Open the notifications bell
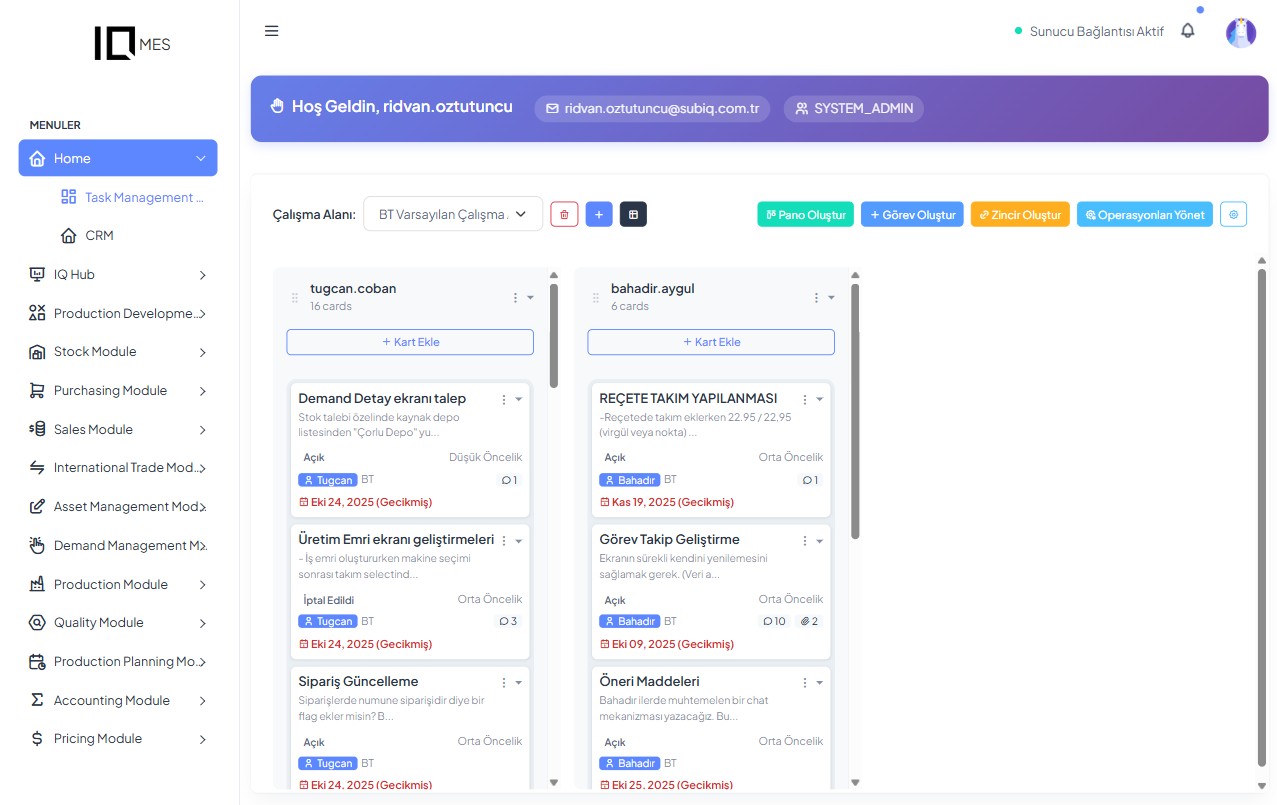 tap(1187, 31)
